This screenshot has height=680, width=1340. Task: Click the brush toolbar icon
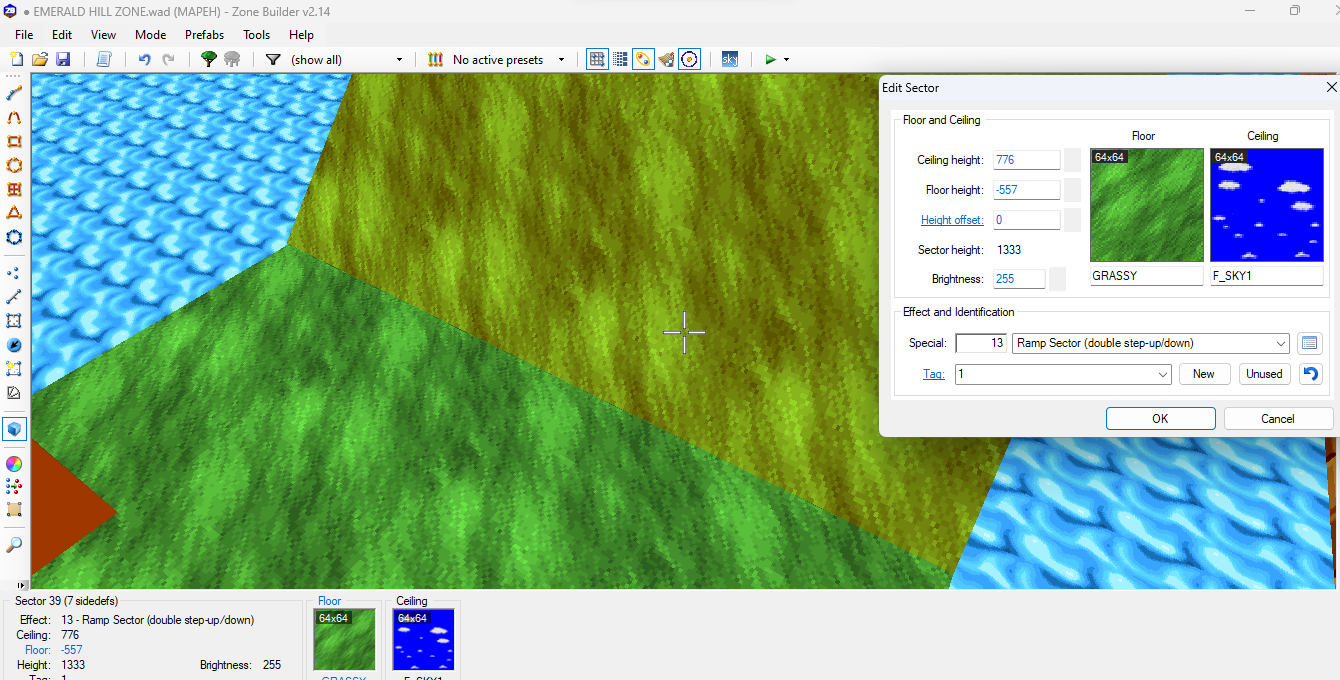(x=666, y=60)
